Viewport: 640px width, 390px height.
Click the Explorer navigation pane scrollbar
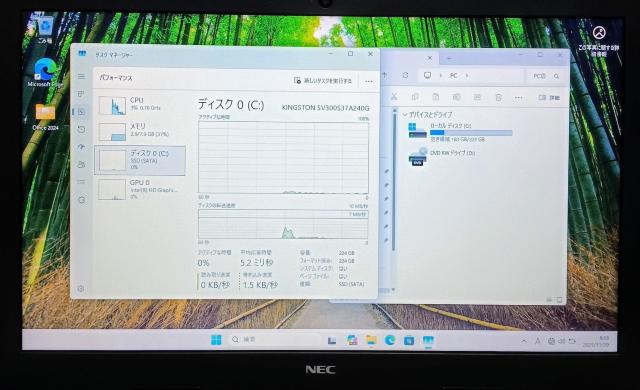coord(393,182)
